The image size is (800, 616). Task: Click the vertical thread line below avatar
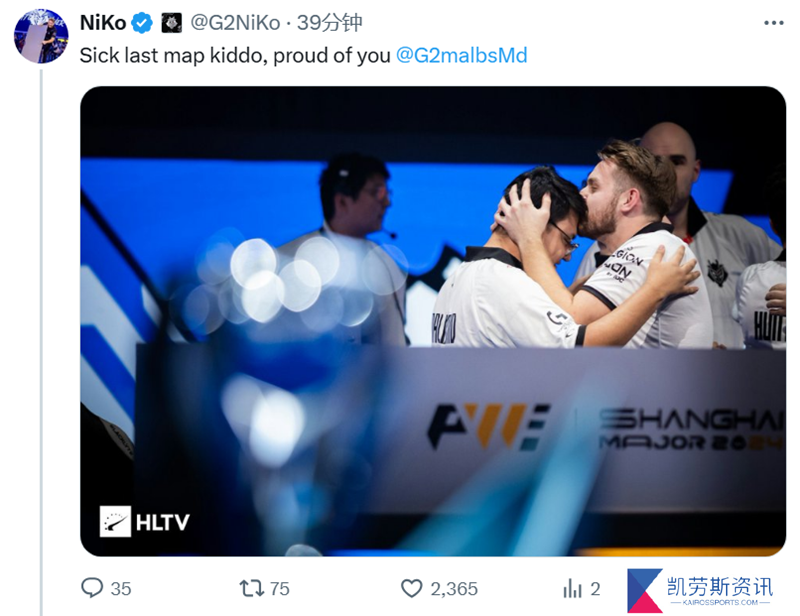pos(41,342)
